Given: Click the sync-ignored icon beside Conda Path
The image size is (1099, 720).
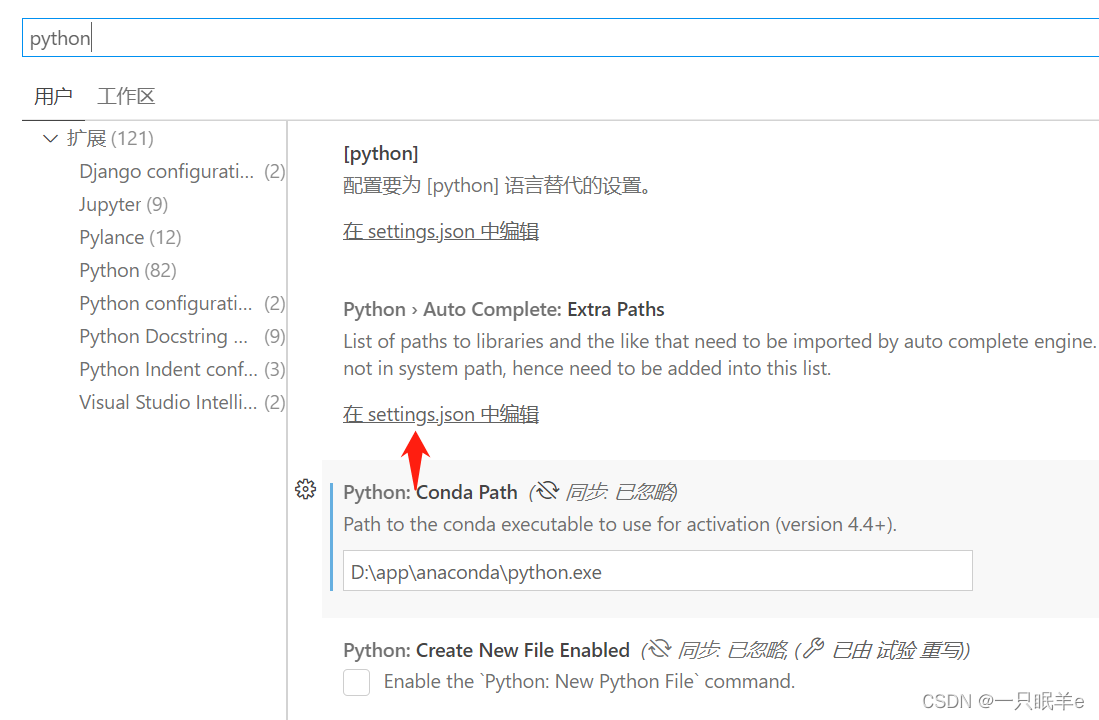Looking at the screenshot, I should [547, 490].
